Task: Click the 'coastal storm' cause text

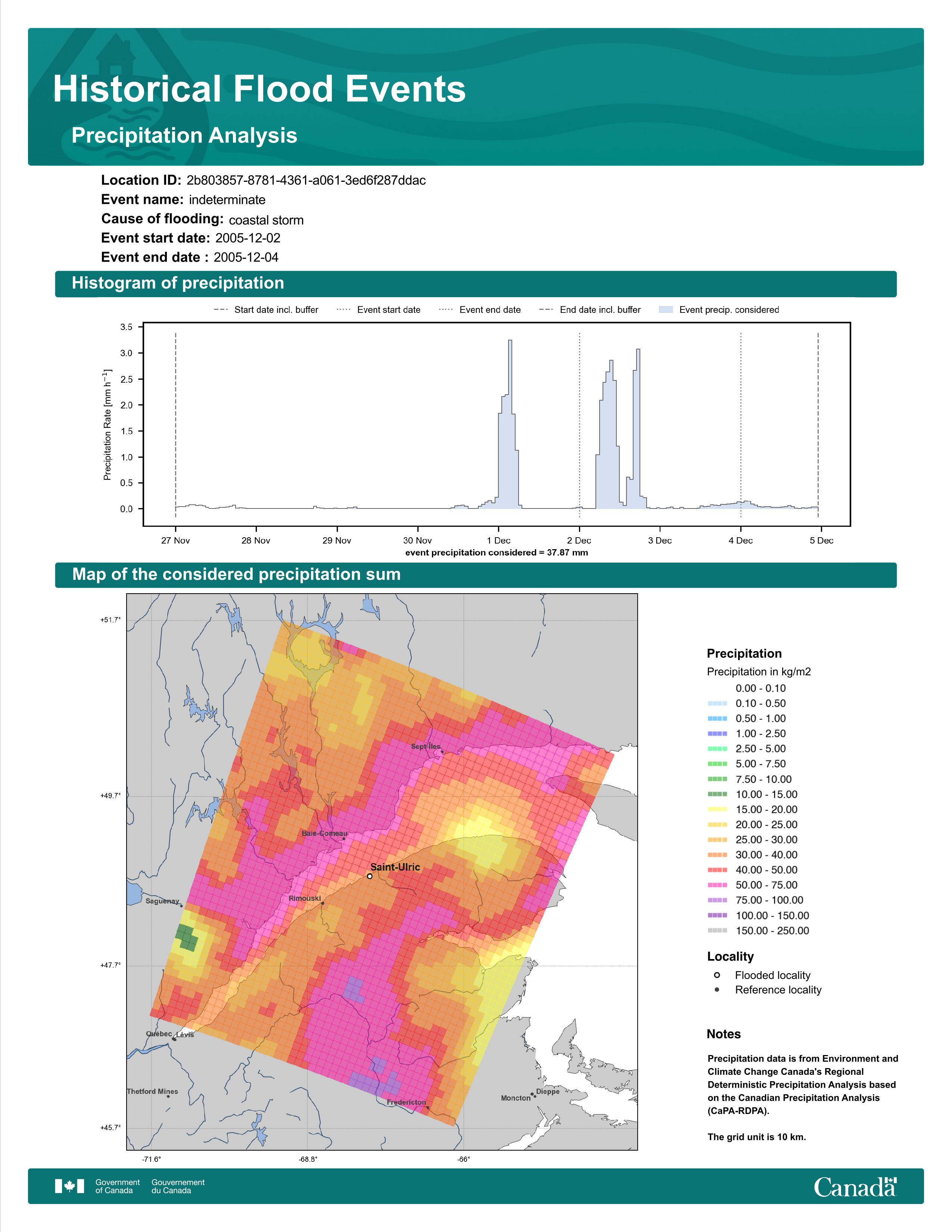Action: tap(266, 220)
